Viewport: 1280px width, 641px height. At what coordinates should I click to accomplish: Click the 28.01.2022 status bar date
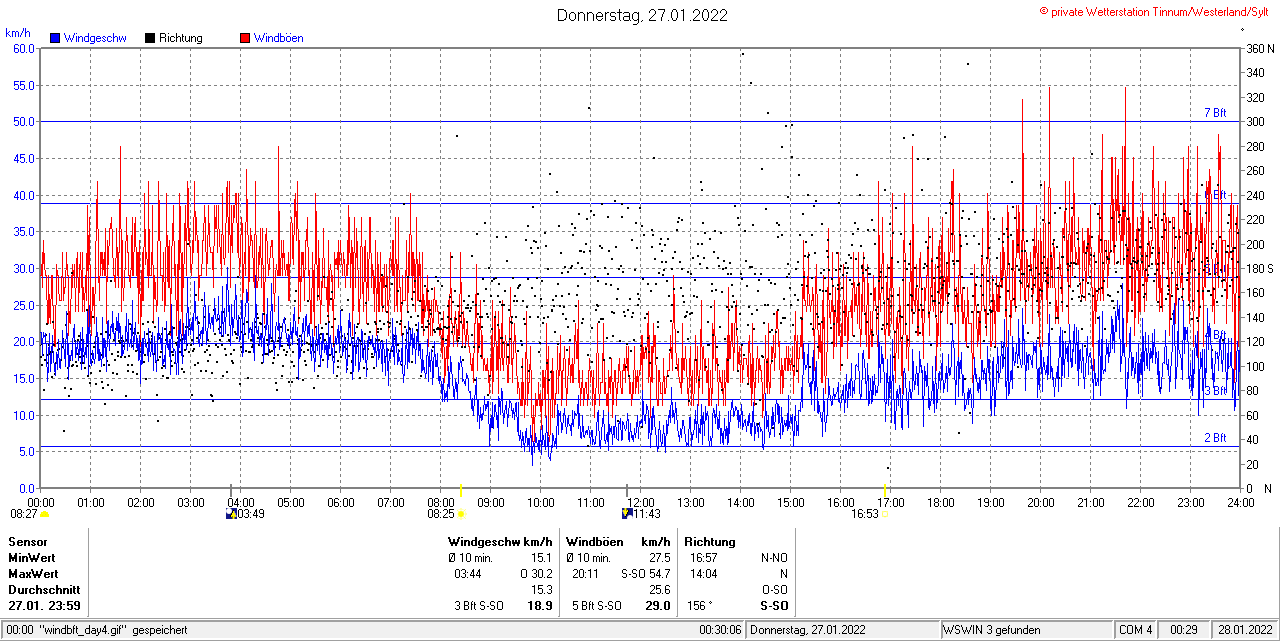click(x=1246, y=630)
